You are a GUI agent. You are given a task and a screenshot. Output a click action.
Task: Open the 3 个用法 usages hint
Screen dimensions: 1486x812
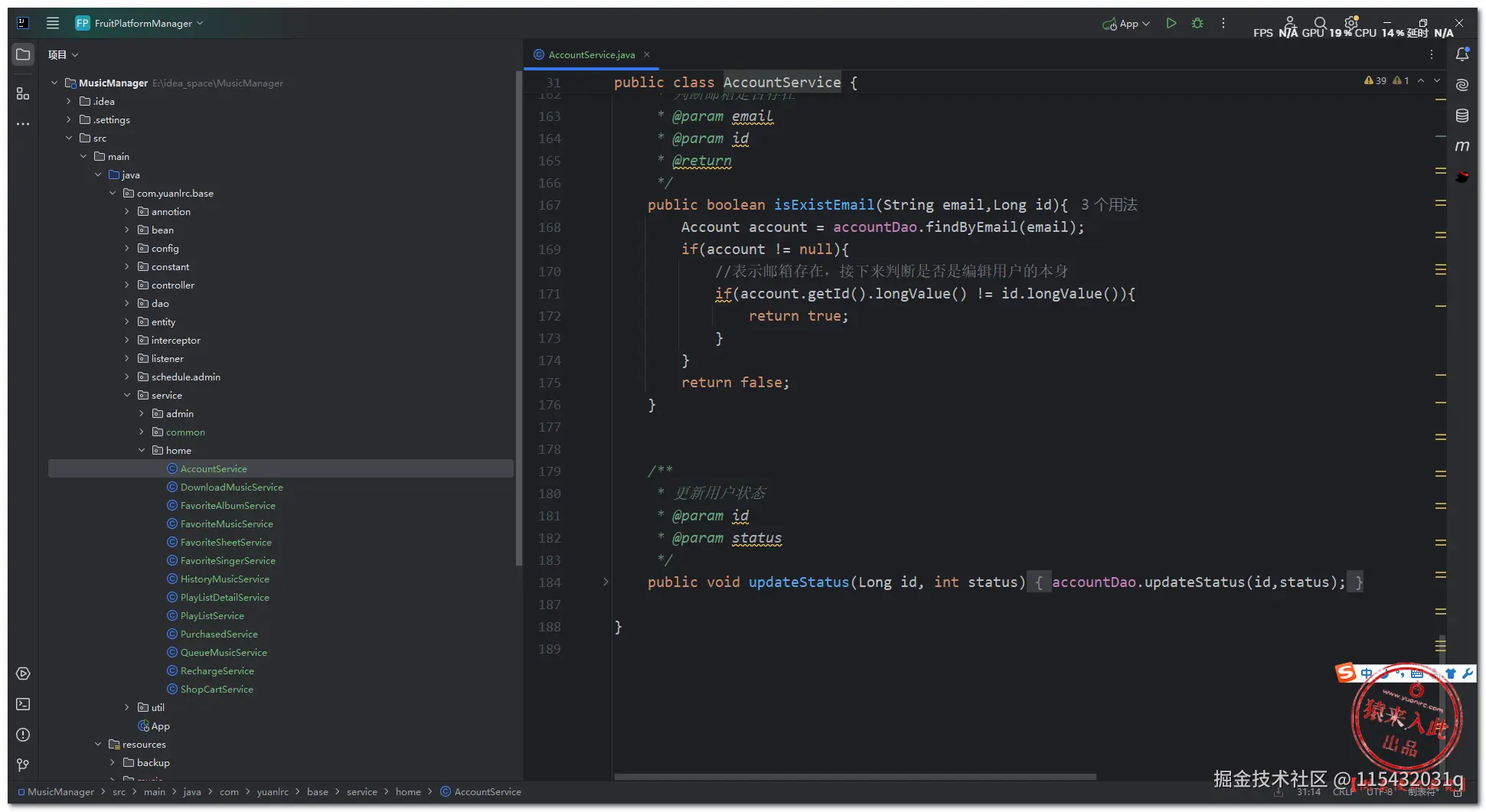coord(1109,205)
